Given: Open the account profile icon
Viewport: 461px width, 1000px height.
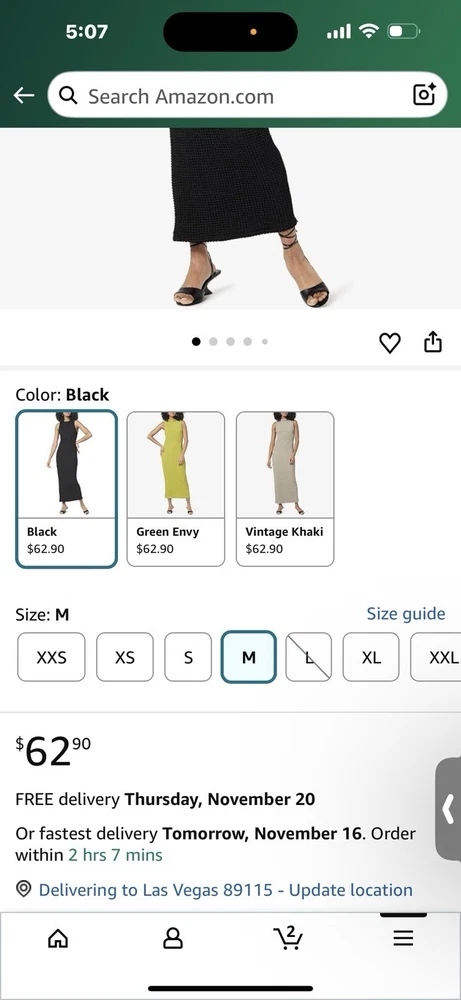Looking at the screenshot, I should [x=173, y=938].
